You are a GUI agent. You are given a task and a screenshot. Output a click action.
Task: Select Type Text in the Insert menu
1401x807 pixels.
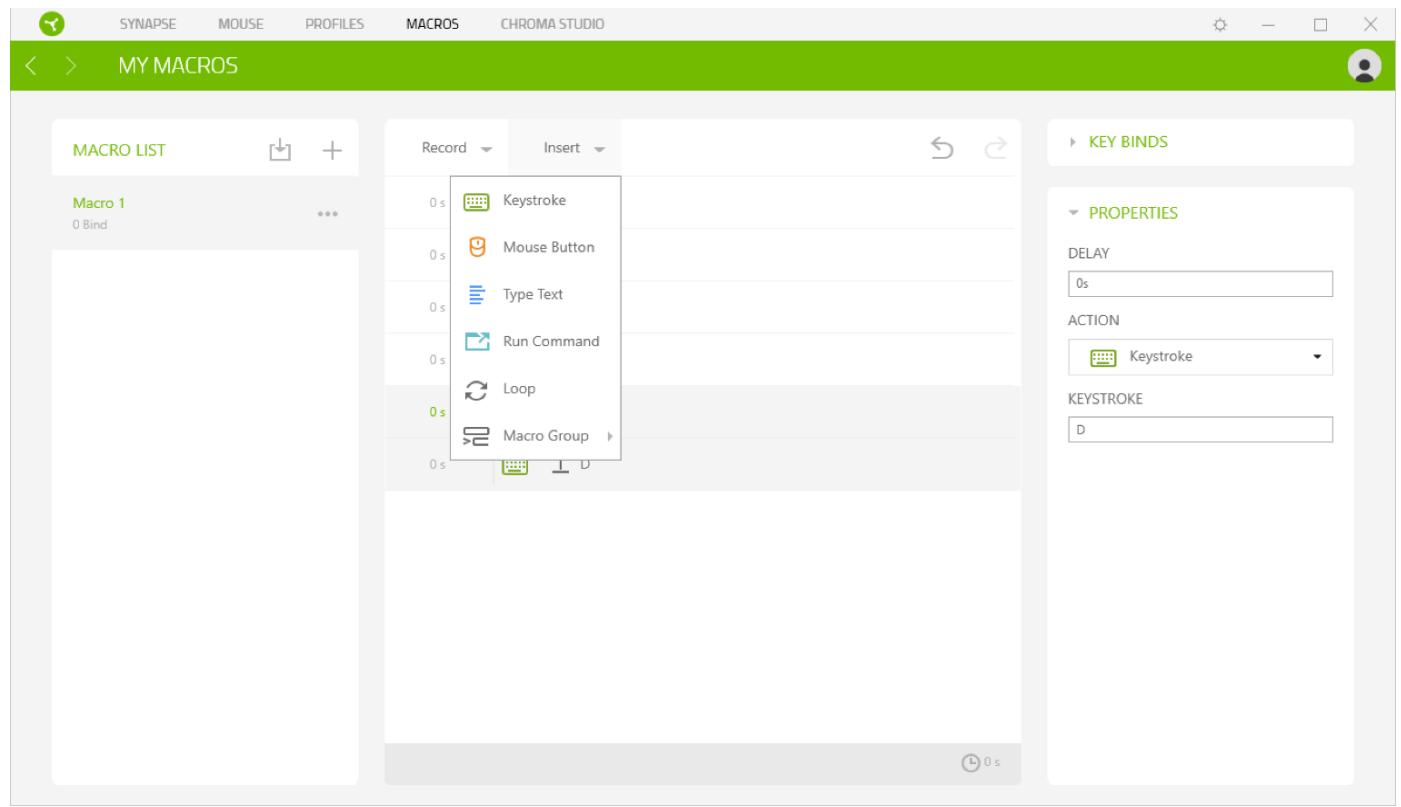point(536,294)
